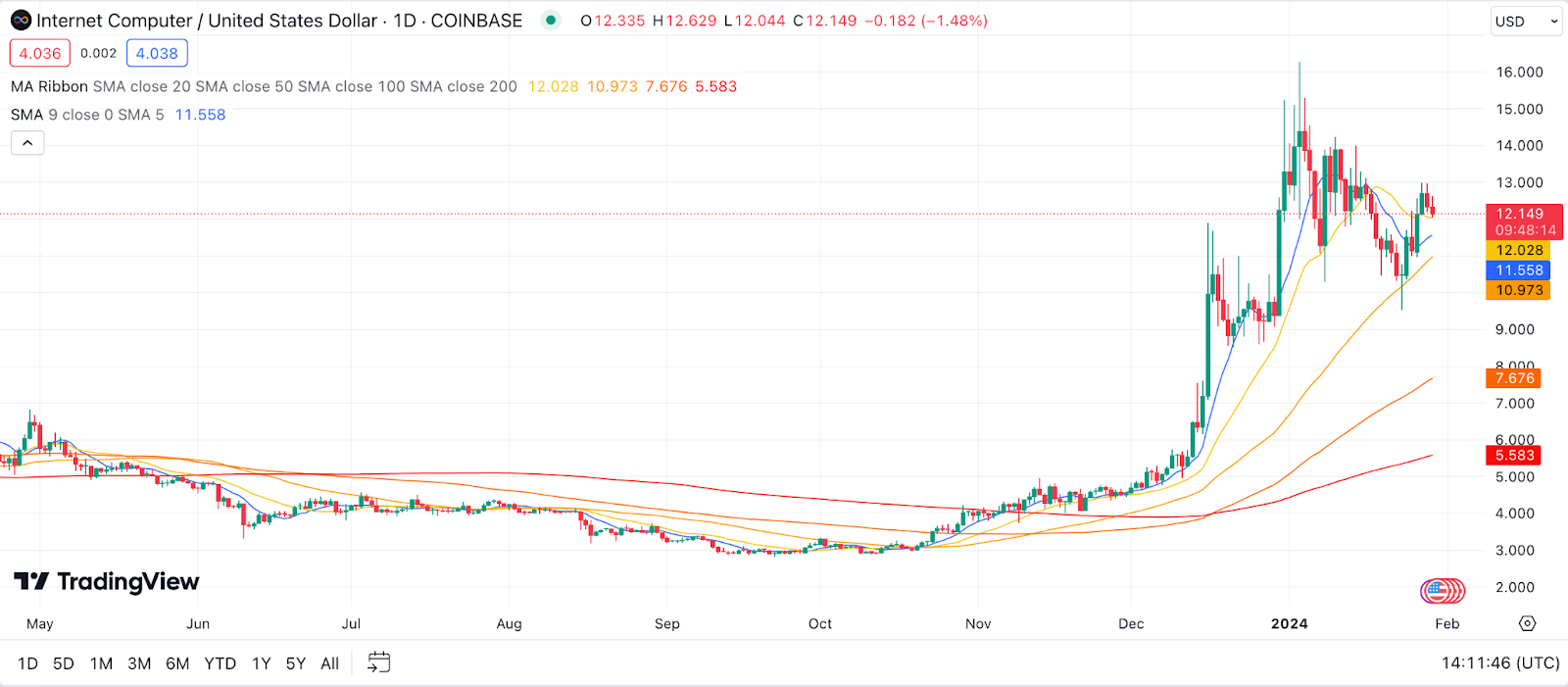
Task: Click the blue 11.558 SMA label
Action: point(1519,270)
